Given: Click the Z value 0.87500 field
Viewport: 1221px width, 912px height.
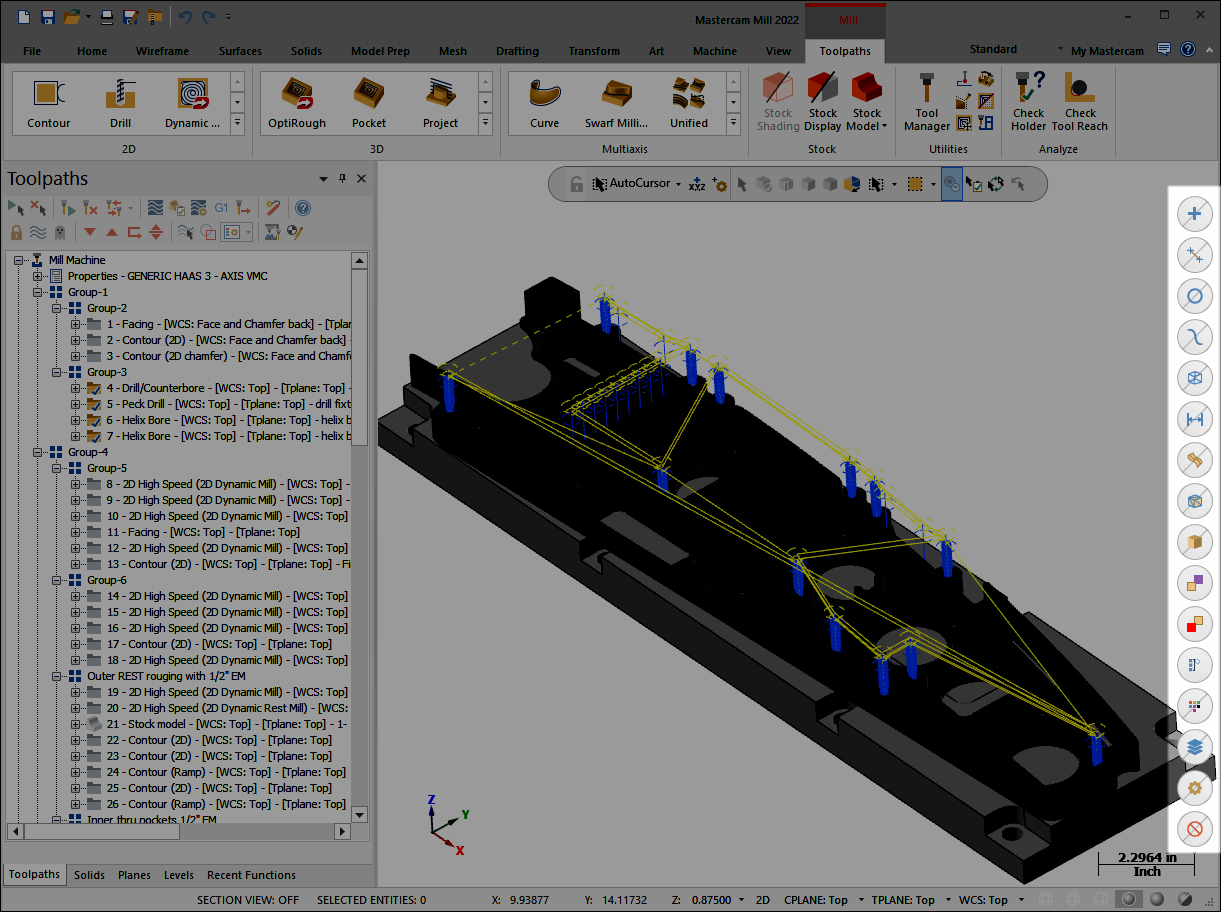Looking at the screenshot, I should pos(710,900).
